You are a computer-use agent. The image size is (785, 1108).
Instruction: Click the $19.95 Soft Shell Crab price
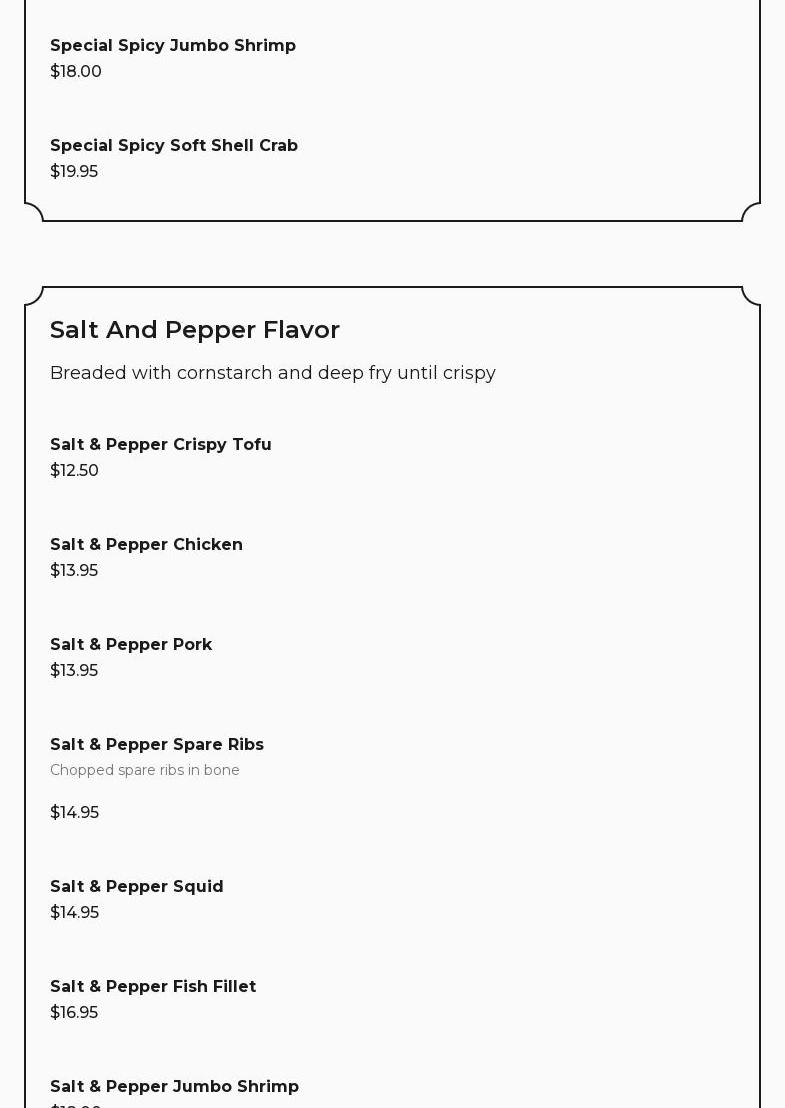coord(74,172)
